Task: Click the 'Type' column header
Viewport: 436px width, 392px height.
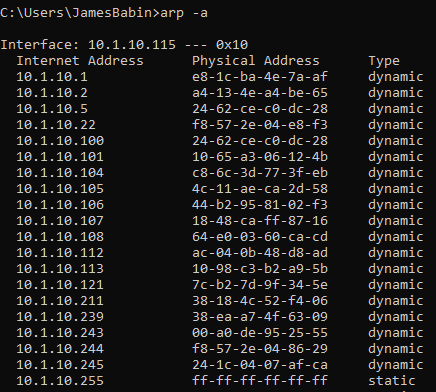Action: (384, 61)
